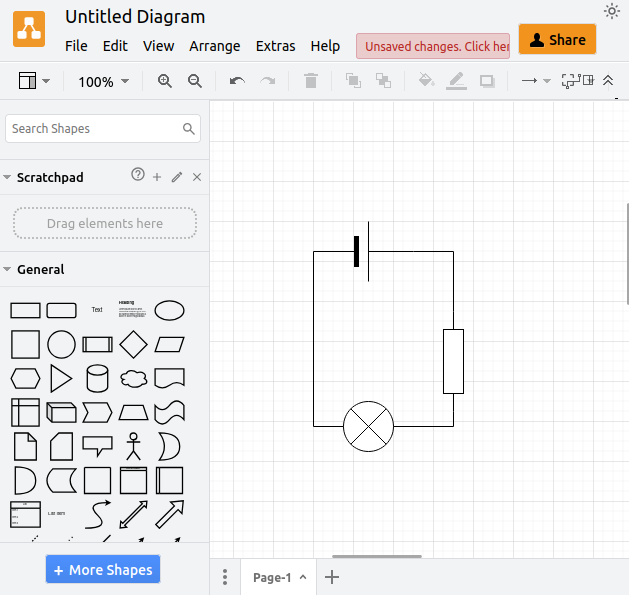Image resolution: width=629 pixels, height=595 pixels.
Task: Open Scratchpad help question mark icon
Action: click(138, 175)
